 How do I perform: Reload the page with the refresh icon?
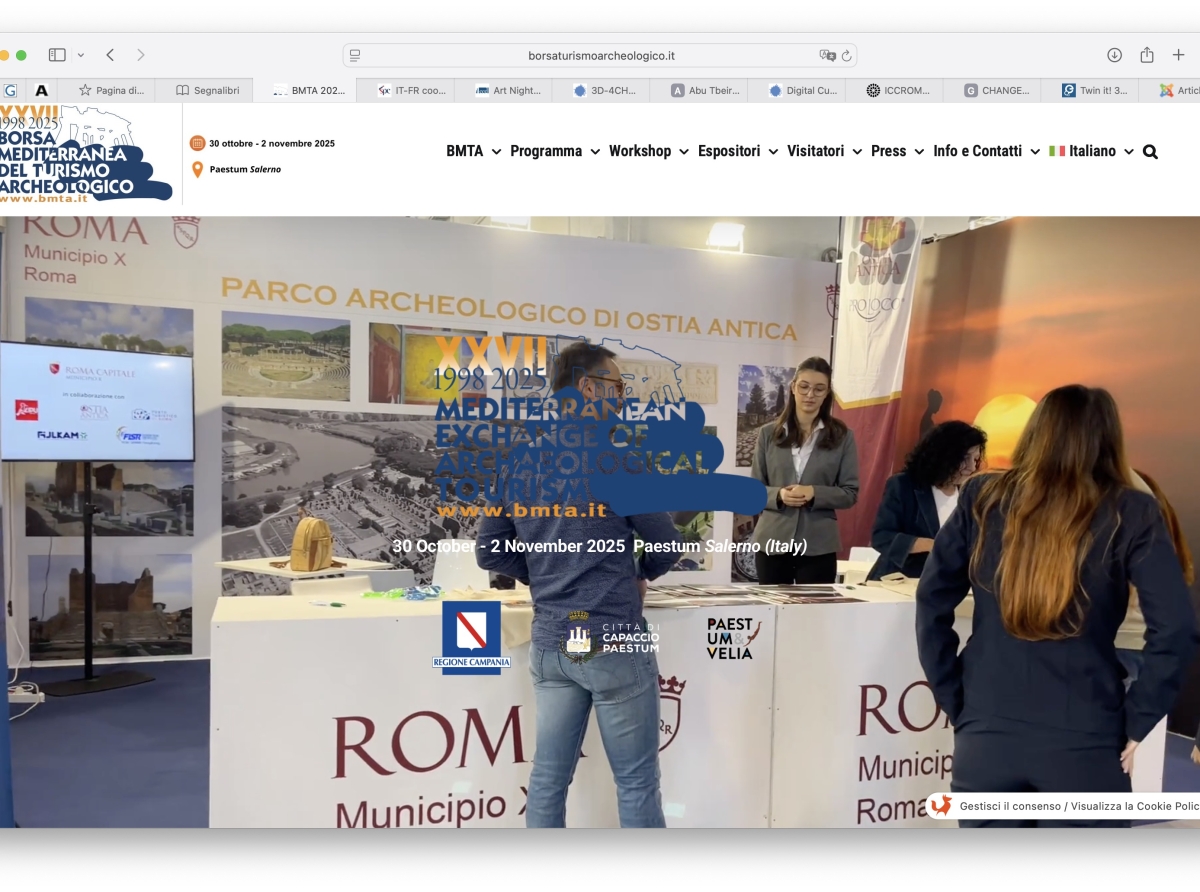[846, 56]
